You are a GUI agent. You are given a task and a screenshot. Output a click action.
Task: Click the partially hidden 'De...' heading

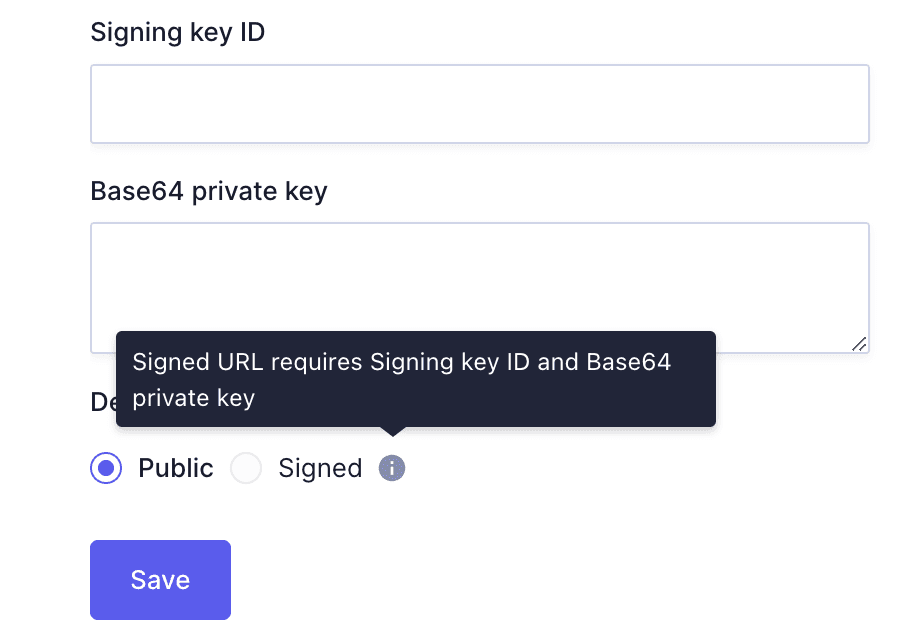coord(103,402)
